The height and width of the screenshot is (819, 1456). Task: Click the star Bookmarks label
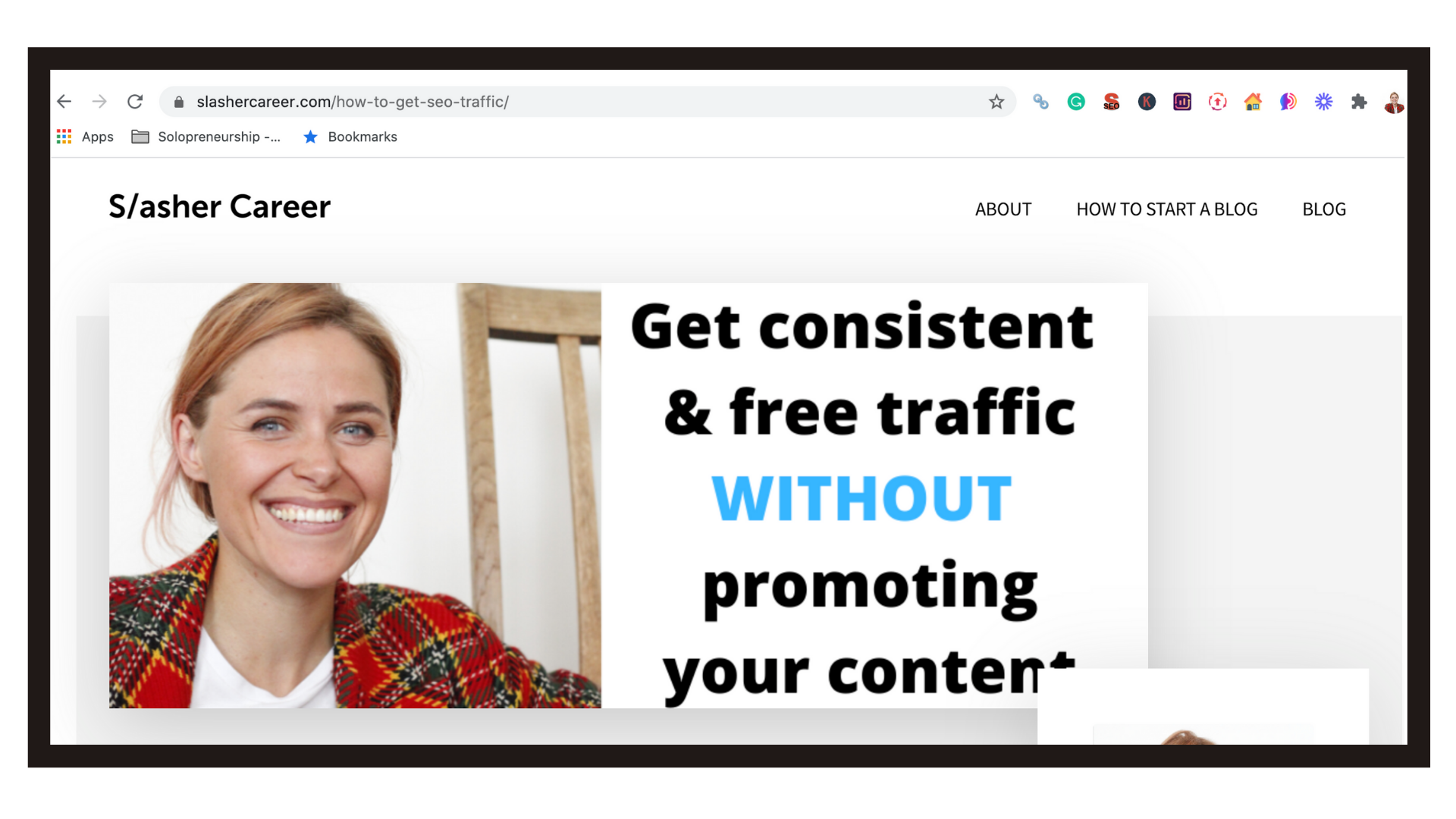coord(362,137)
